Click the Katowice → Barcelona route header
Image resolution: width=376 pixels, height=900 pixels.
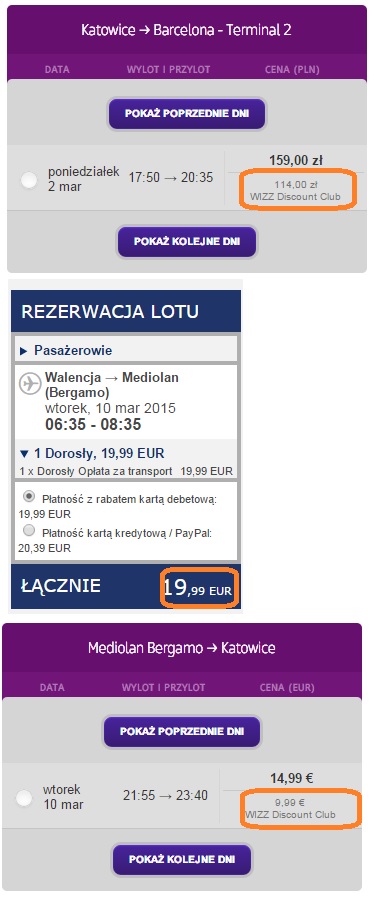(x=187, y=30)
